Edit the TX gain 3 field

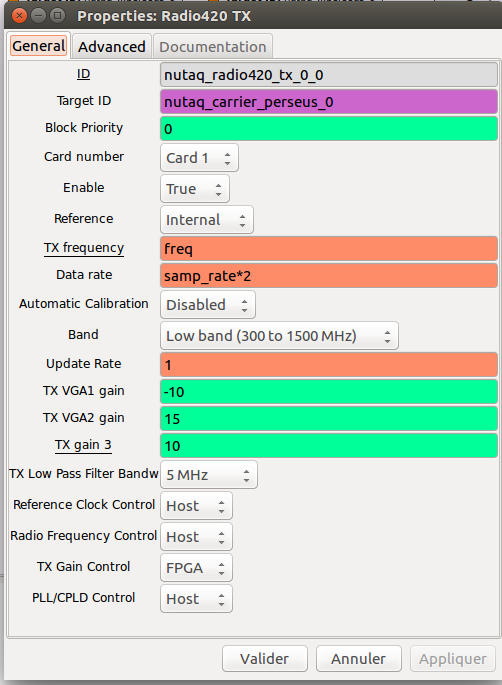point(329,446)
